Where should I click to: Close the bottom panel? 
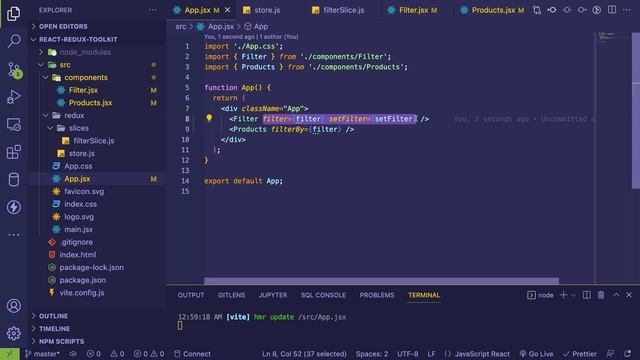coord(629,295)
